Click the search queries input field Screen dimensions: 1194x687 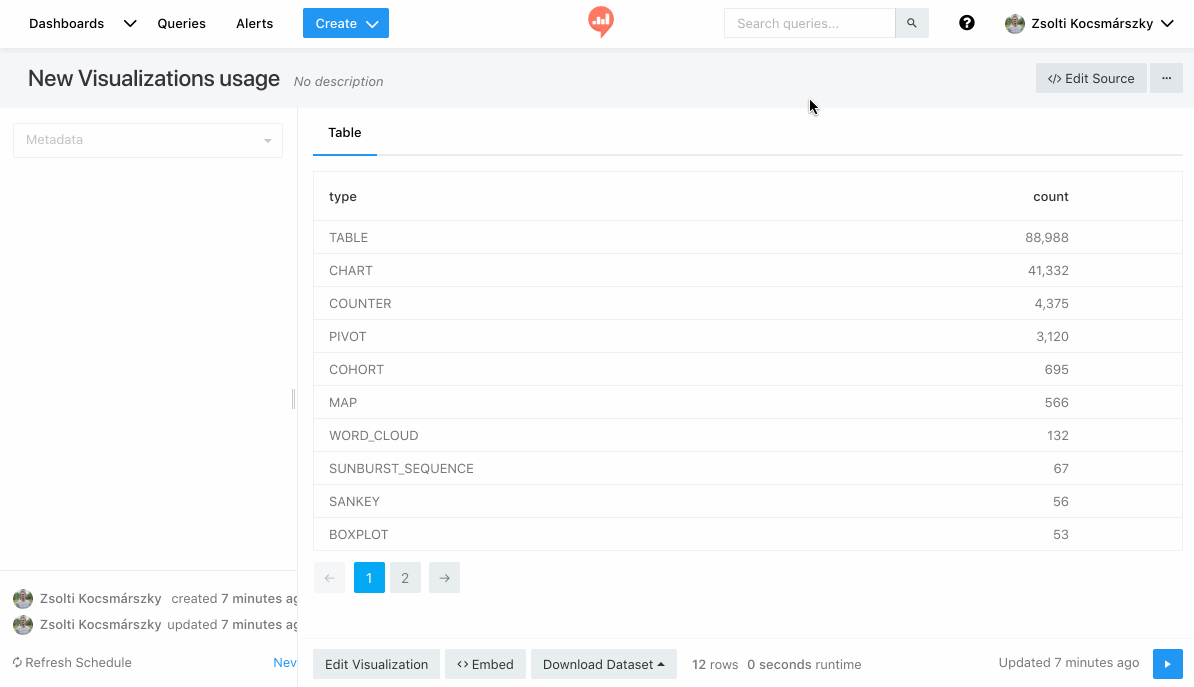pos(809,22)
